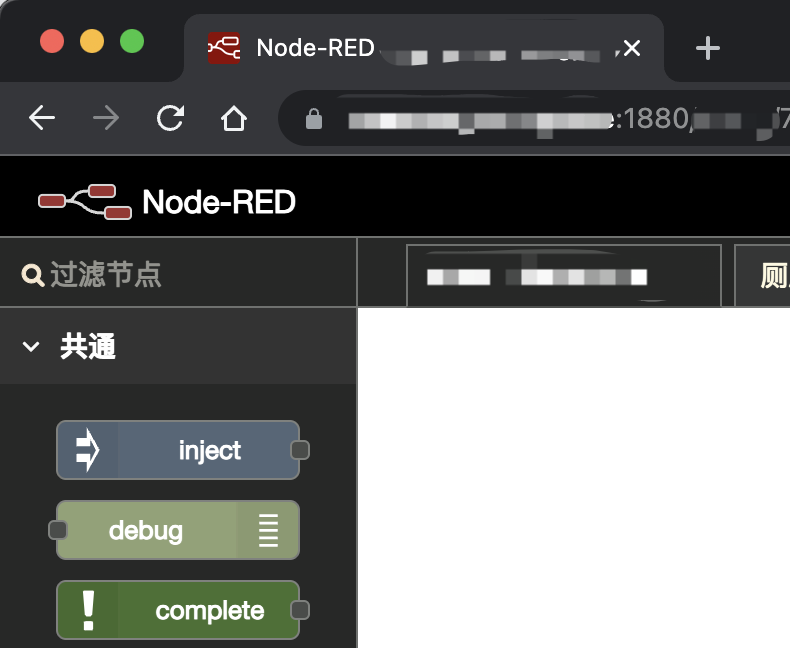The width and height of the screenshot is (790, 648).
Task: Click the inject node's arrow icon
Action: pyautogui.click(x=88, y=450)
